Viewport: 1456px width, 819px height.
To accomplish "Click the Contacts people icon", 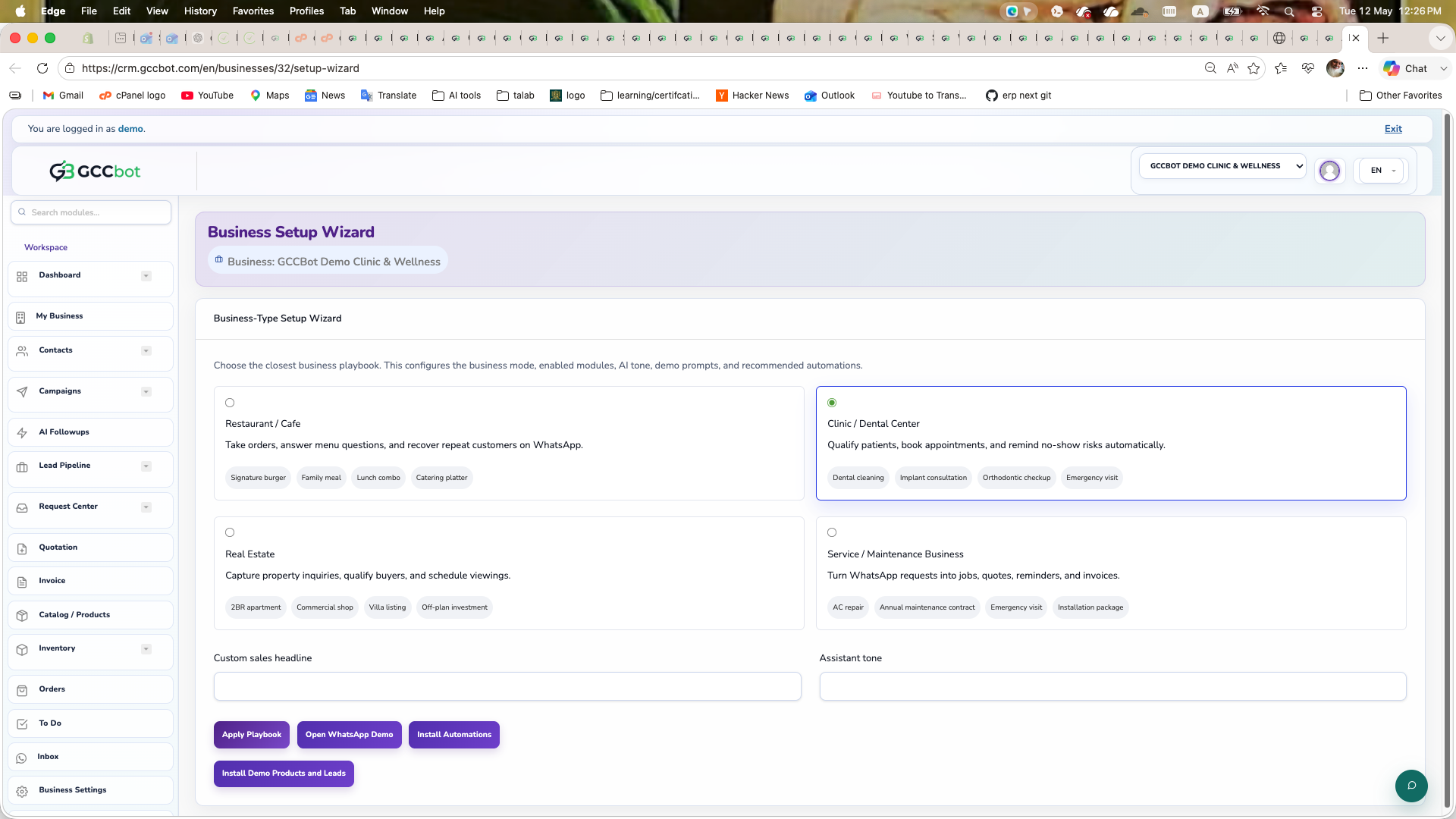I will (x=22, y=350).
